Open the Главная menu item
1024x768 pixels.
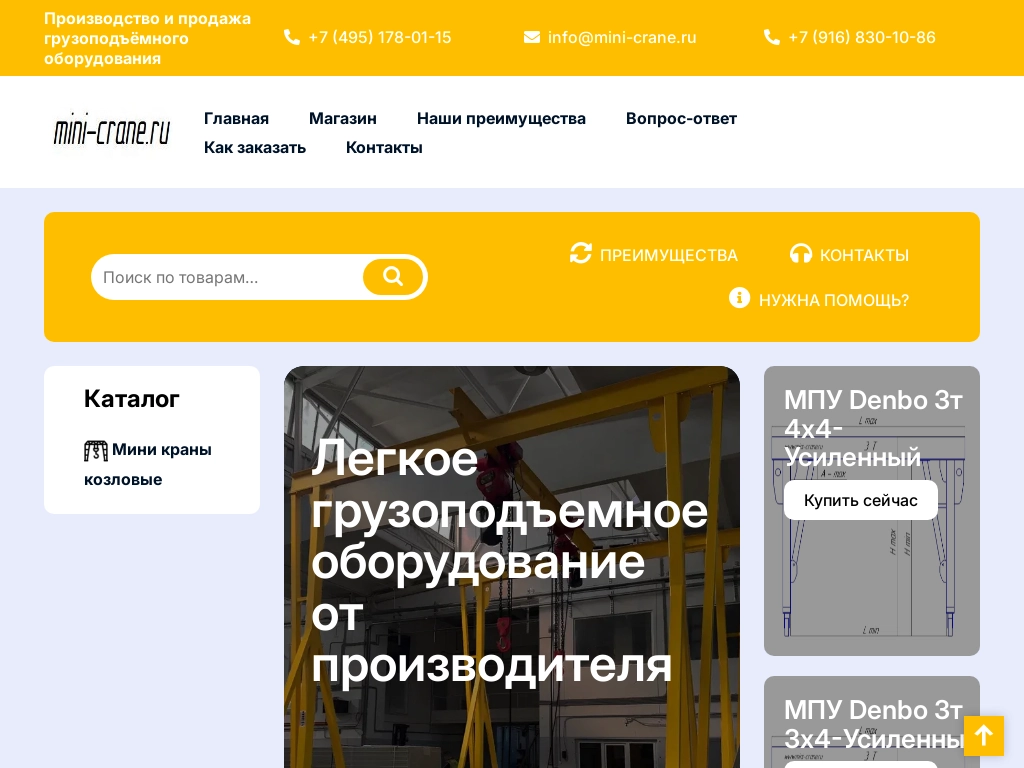coord(236,118)
